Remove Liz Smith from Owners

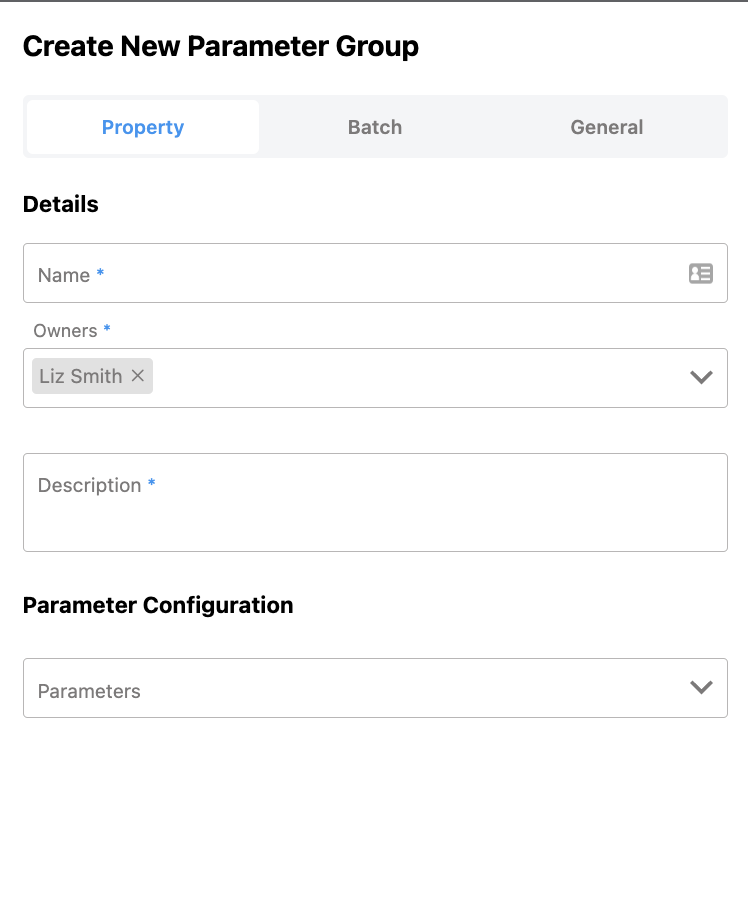click(x=138, y=376)
